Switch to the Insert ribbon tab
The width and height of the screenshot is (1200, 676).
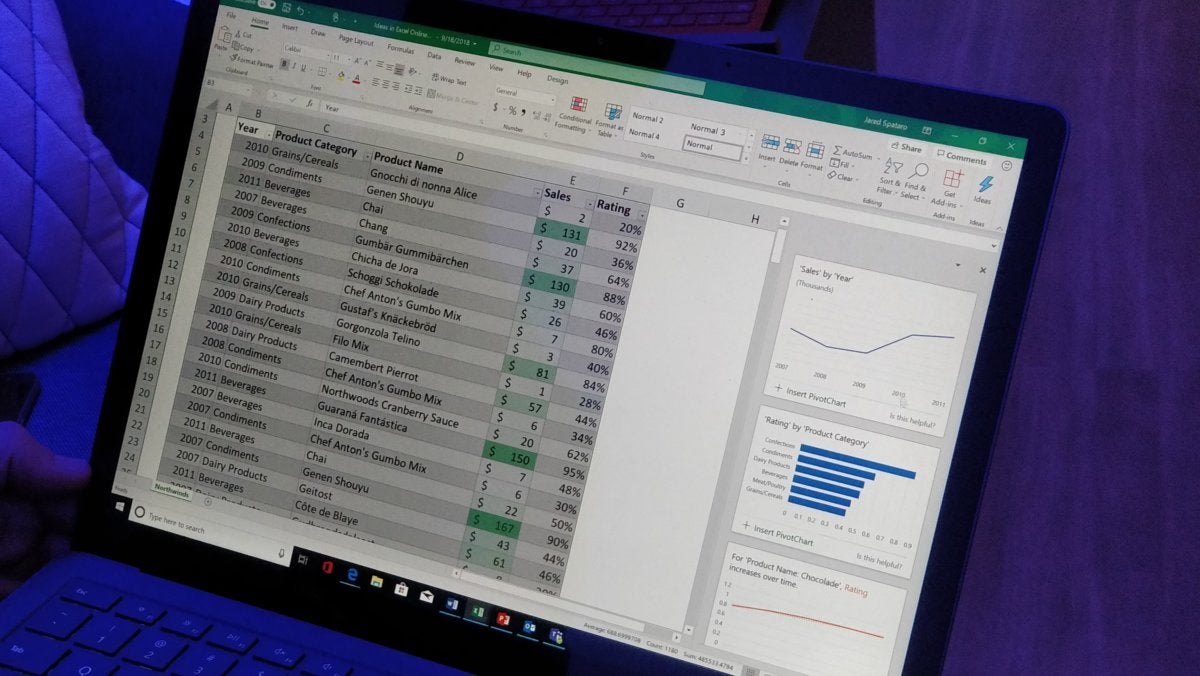point(290,28)
